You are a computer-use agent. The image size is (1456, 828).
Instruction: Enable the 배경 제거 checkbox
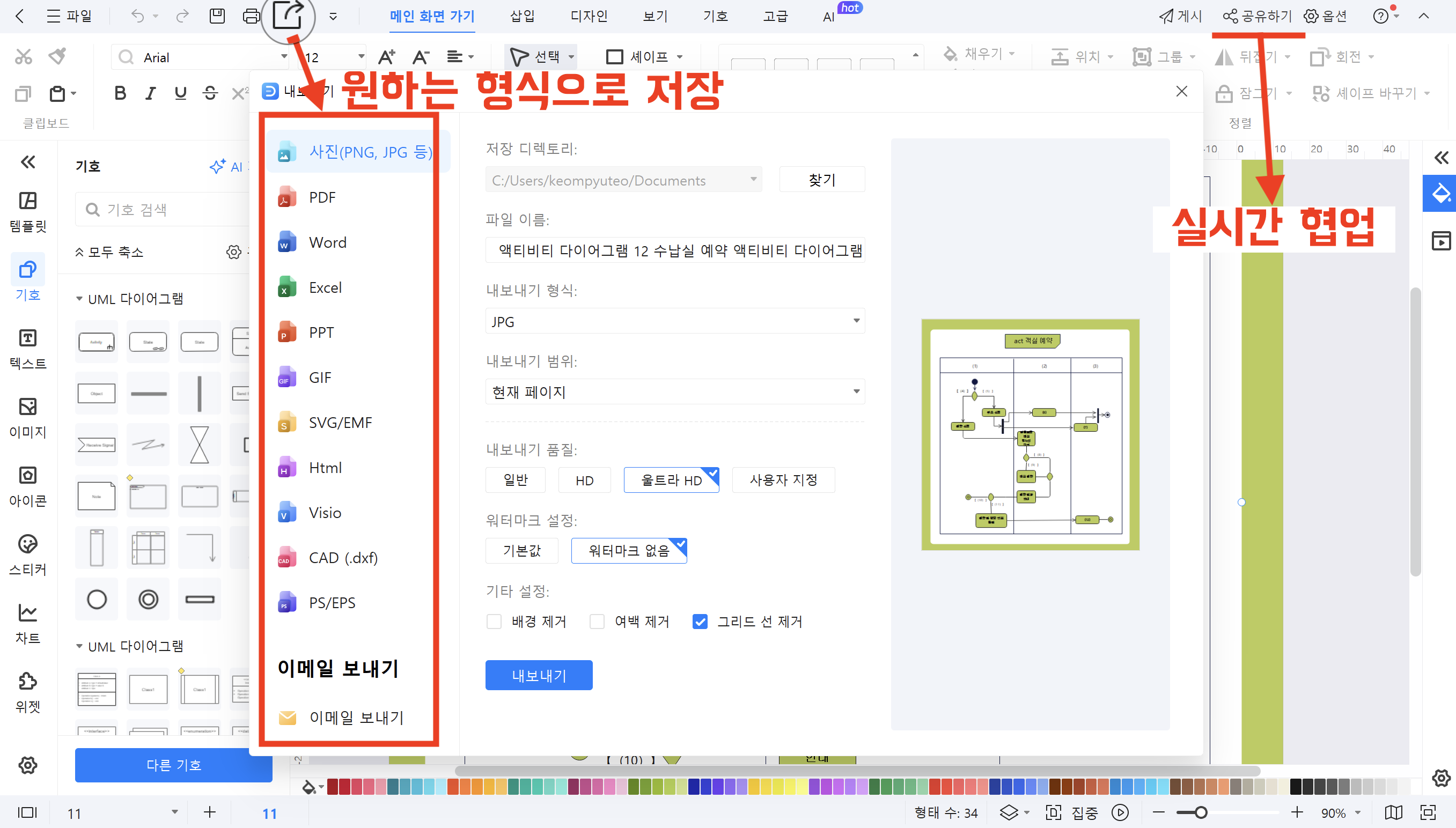point(494,622)
